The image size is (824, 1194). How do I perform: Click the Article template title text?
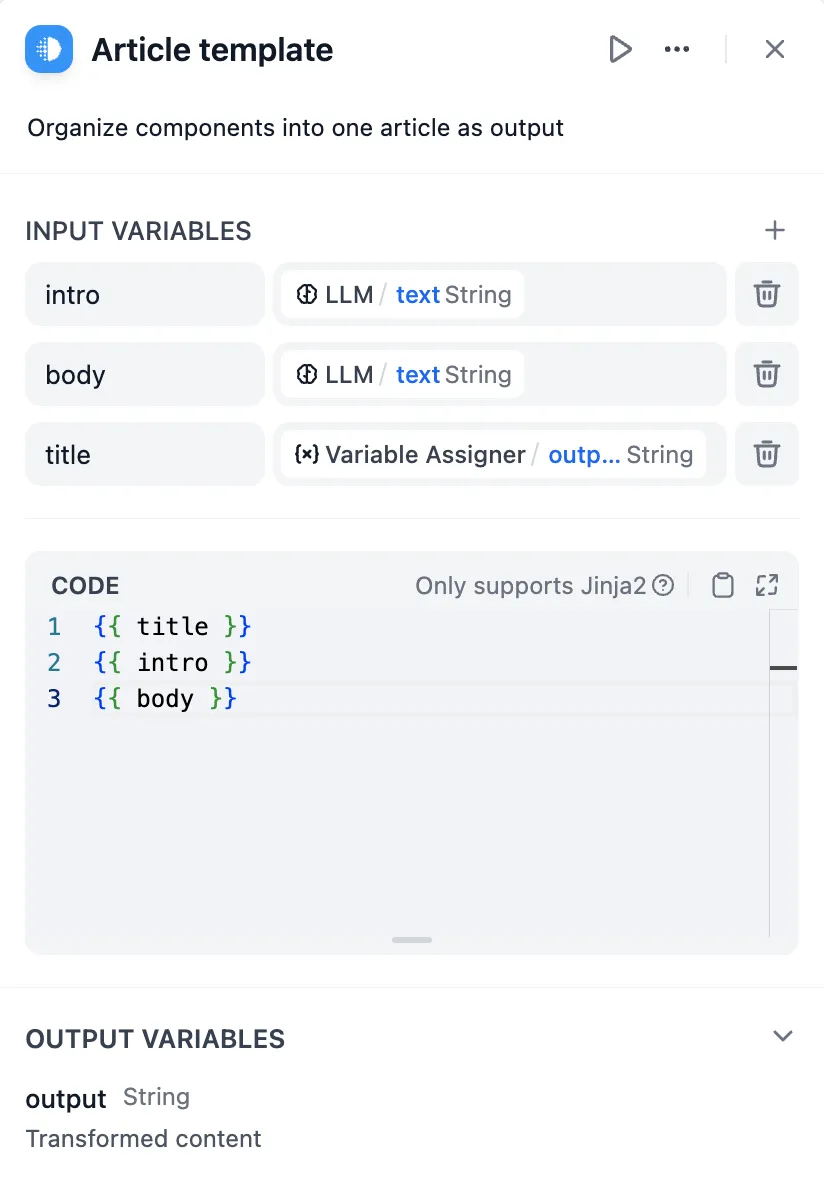click(212, 50)
